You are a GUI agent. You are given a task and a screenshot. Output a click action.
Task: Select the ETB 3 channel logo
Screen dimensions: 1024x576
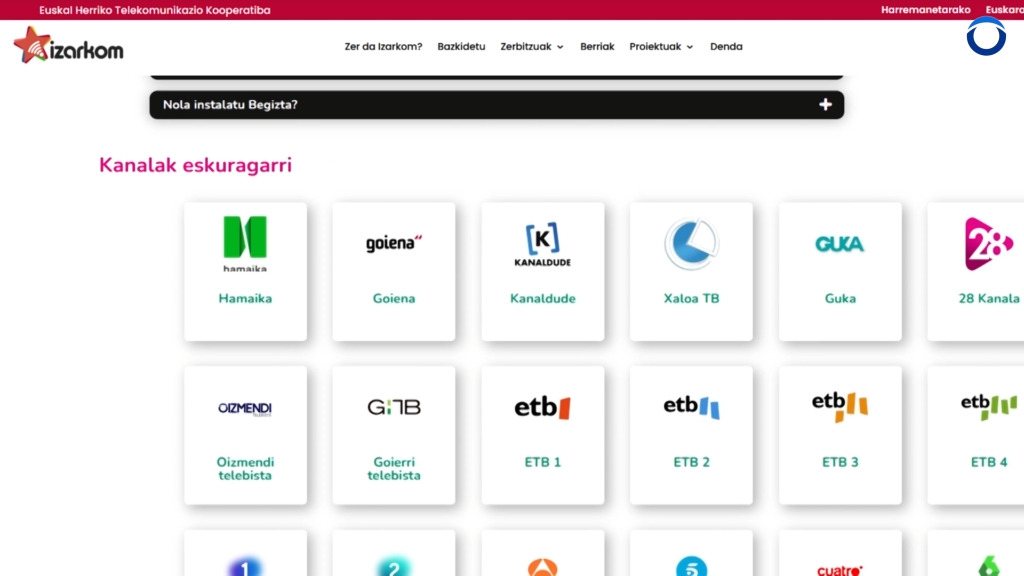(840, 406)
